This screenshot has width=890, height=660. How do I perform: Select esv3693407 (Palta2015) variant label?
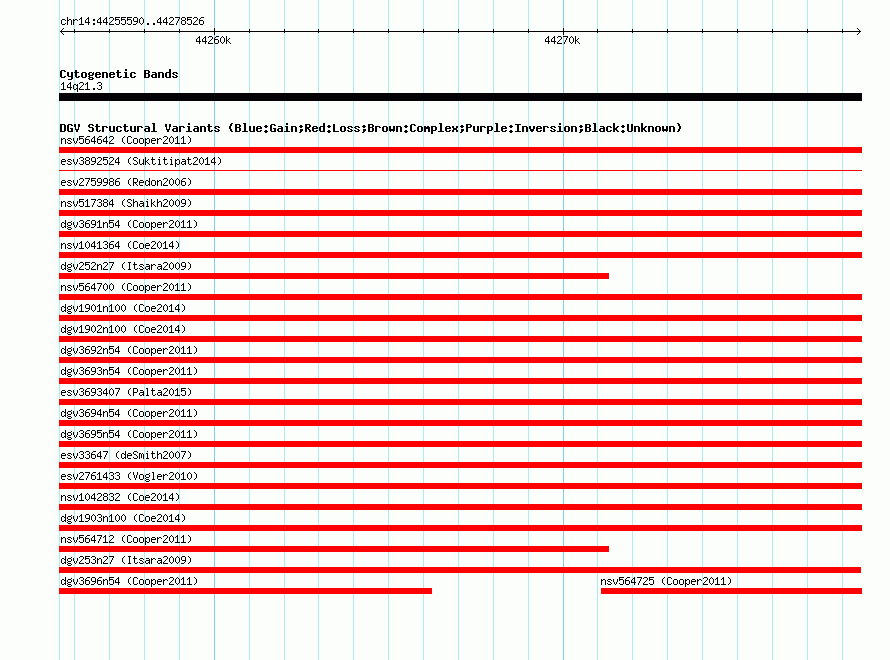click(x=126, y=392)
